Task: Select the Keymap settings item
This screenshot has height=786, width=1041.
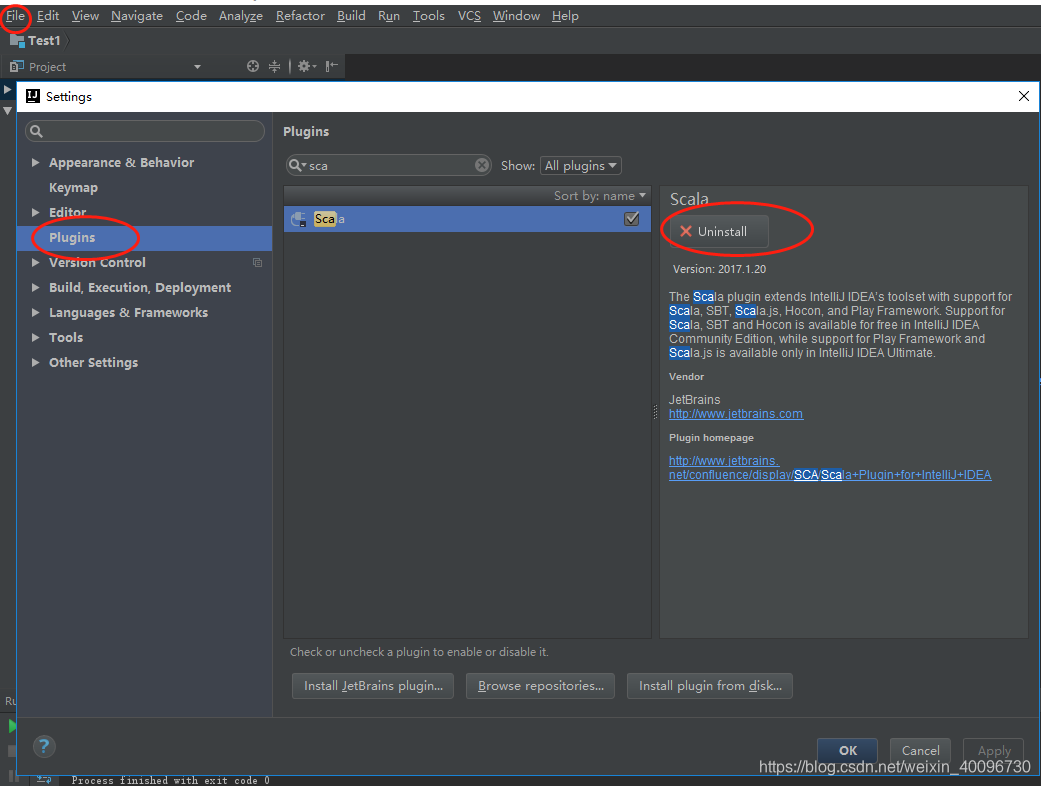Action: (x=73, y=188)
